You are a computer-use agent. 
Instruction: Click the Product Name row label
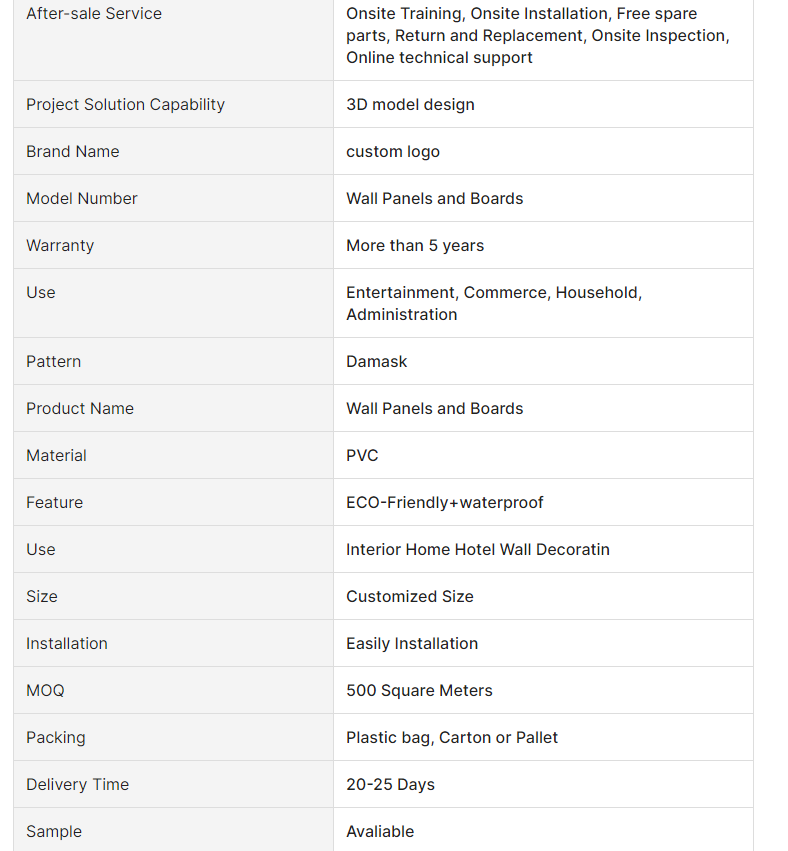pyautogui.click(x=80, y=408)
